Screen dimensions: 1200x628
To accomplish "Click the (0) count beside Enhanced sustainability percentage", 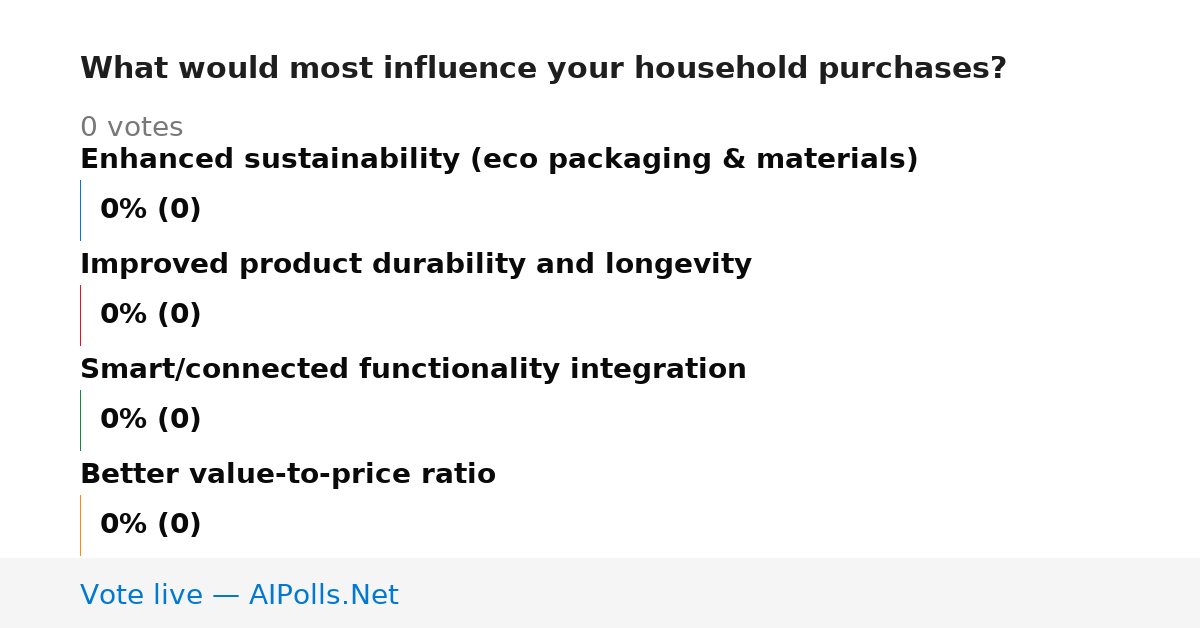I will (179, 210).
